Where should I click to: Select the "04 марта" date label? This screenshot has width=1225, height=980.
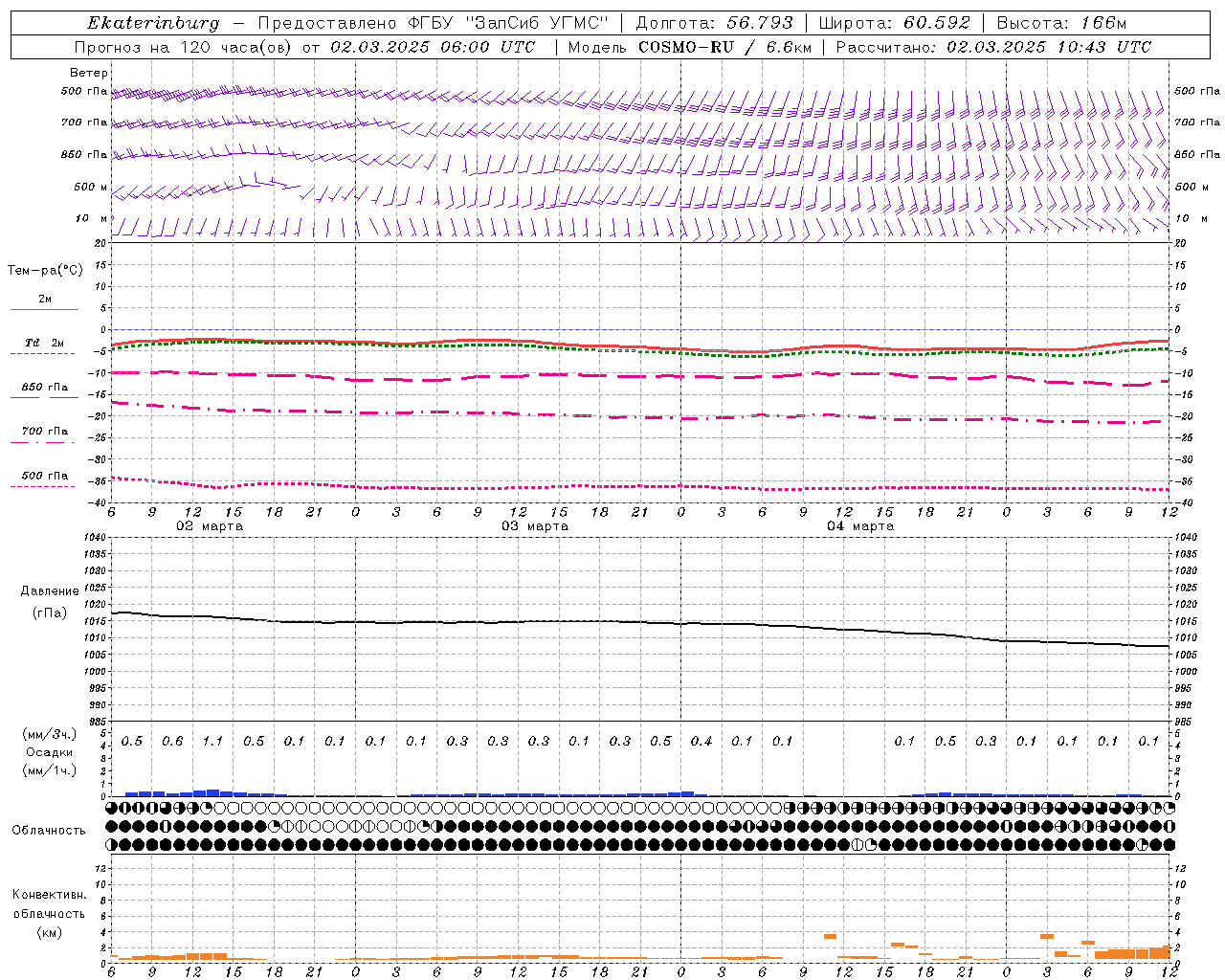pos(860,526)
